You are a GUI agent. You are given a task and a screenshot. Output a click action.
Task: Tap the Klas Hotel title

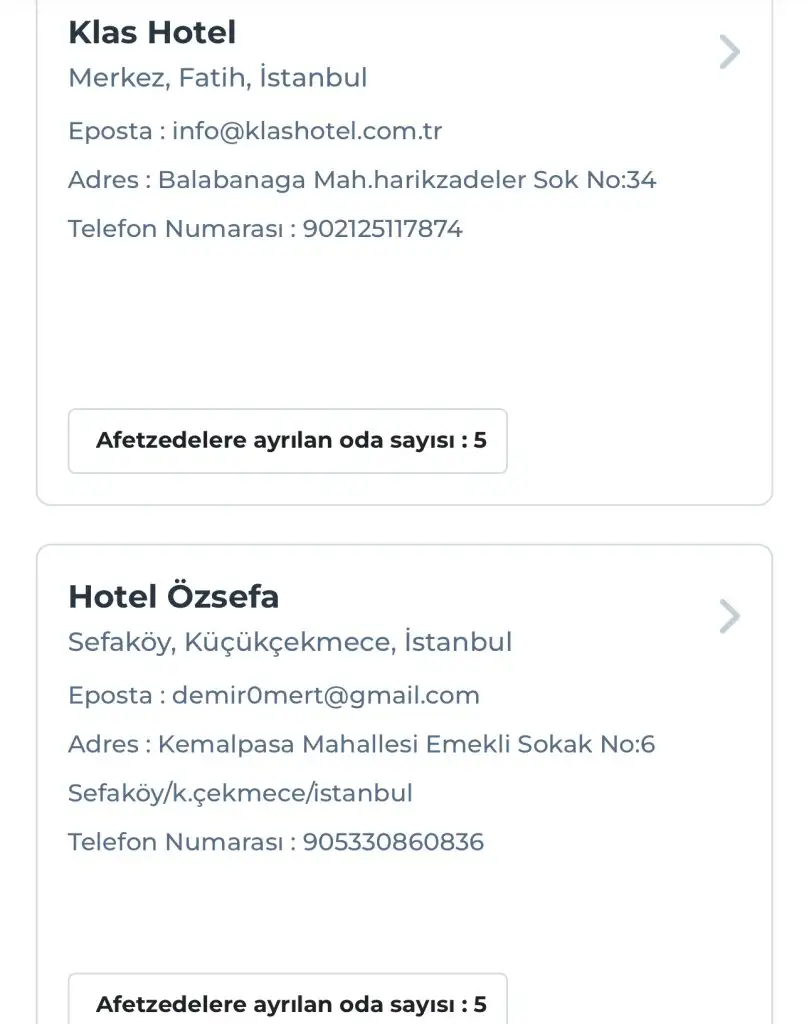click(152, 33)
